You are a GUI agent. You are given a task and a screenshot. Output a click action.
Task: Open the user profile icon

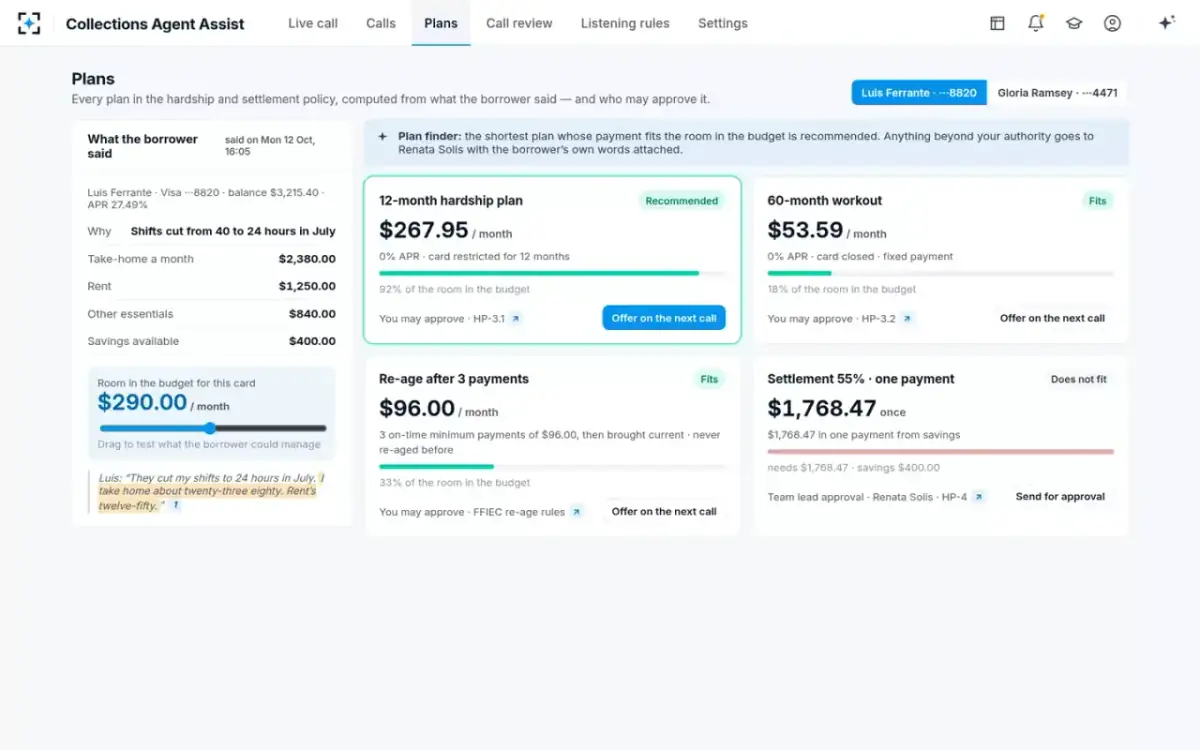(x=1112, y=23)
